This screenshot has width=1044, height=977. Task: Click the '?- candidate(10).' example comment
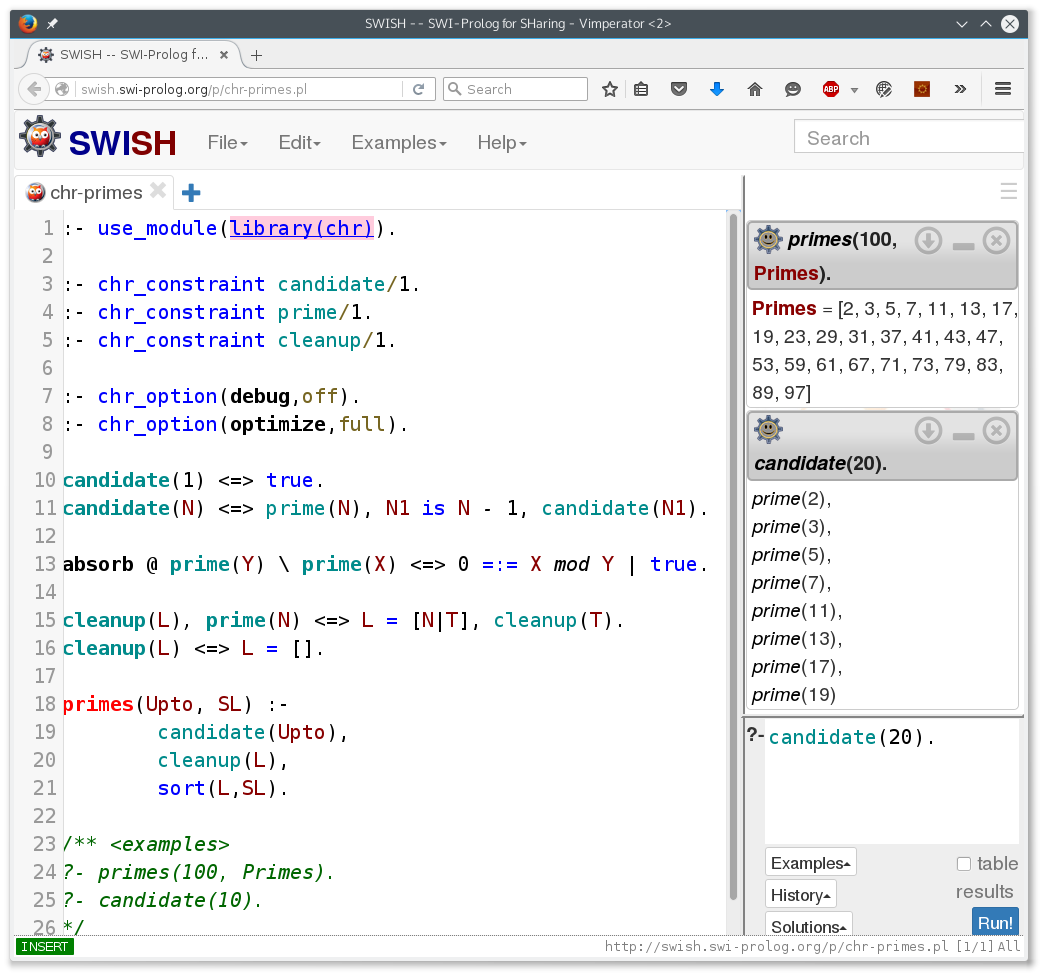[163, 900]
